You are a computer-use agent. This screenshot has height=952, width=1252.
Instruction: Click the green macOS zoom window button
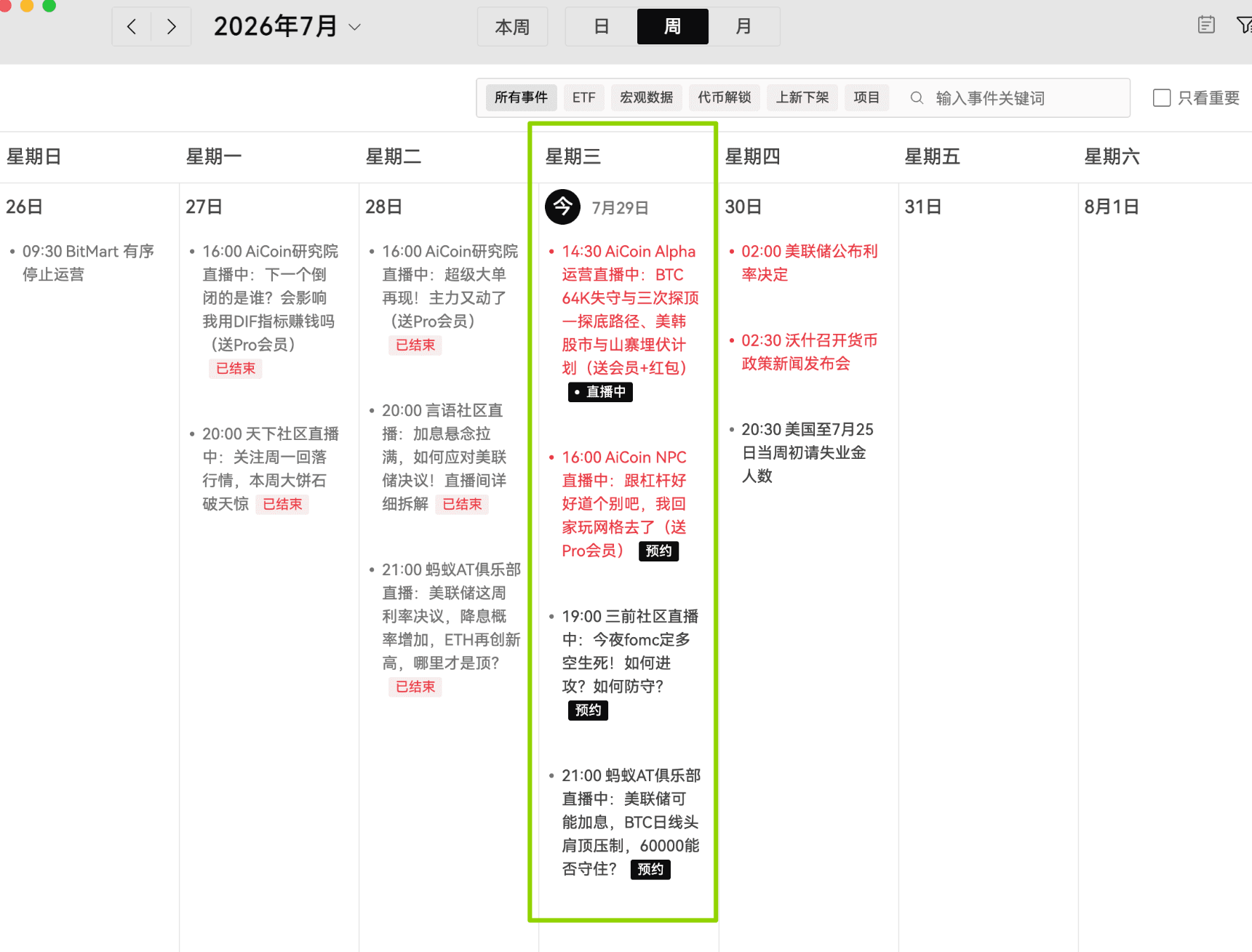point(49,4)
